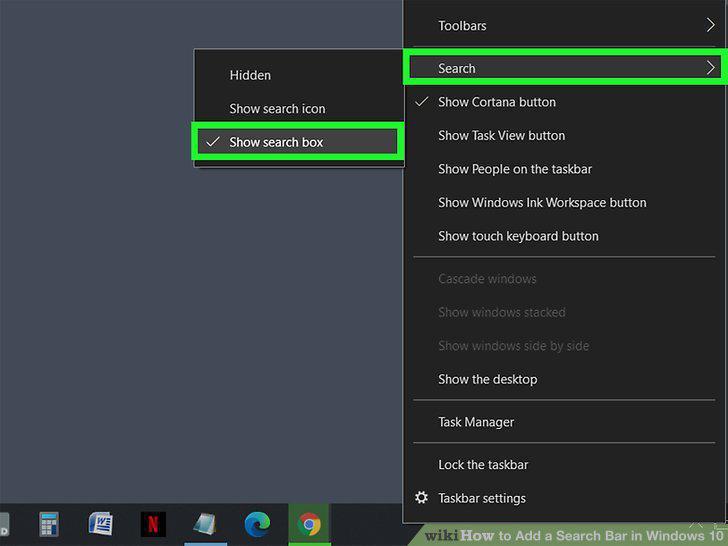The image size is (728, 546).
Task: Click the Taskbar settings gear icon
Action: coord(421,498)
